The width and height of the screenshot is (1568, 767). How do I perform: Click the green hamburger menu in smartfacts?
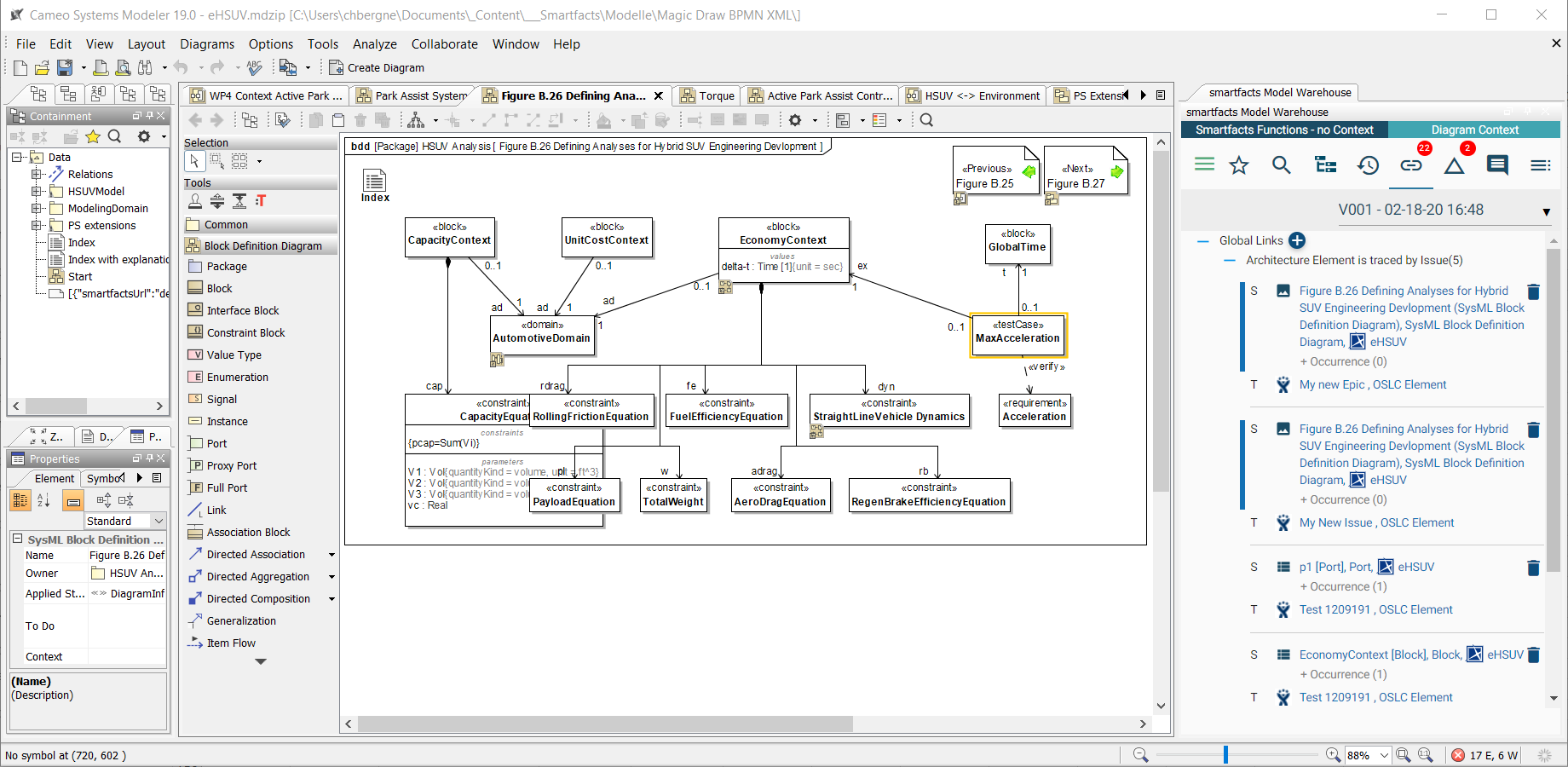[x=1204, y=164]
